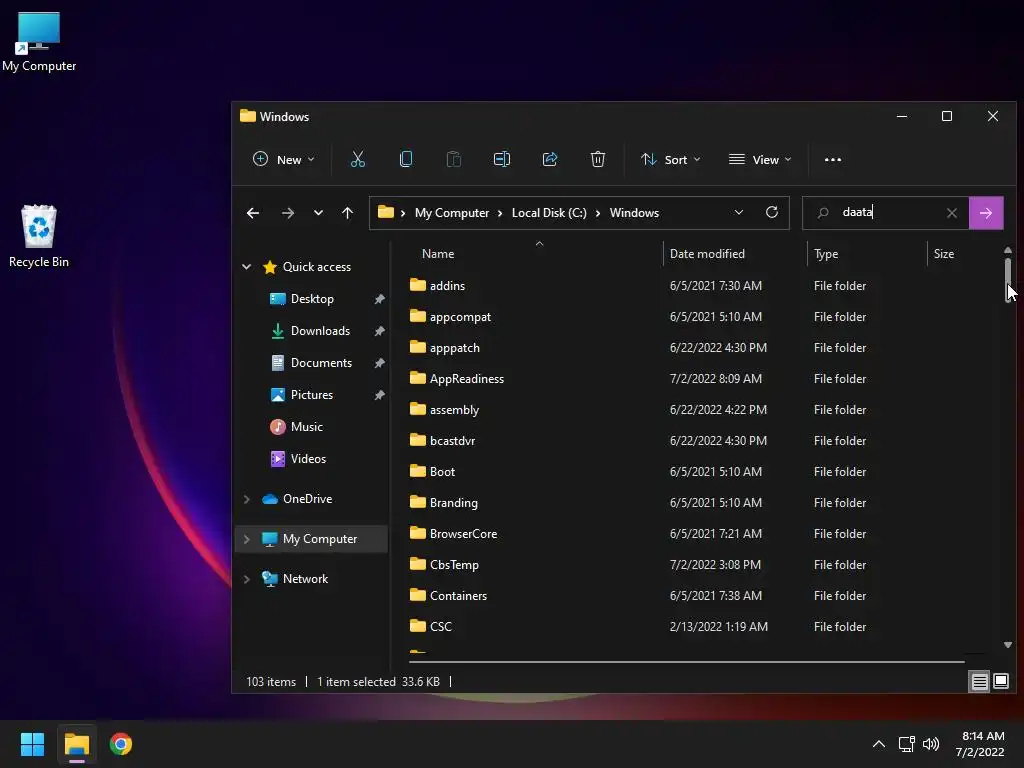Click My Computer in breadcrumb path

pos(452,213)
